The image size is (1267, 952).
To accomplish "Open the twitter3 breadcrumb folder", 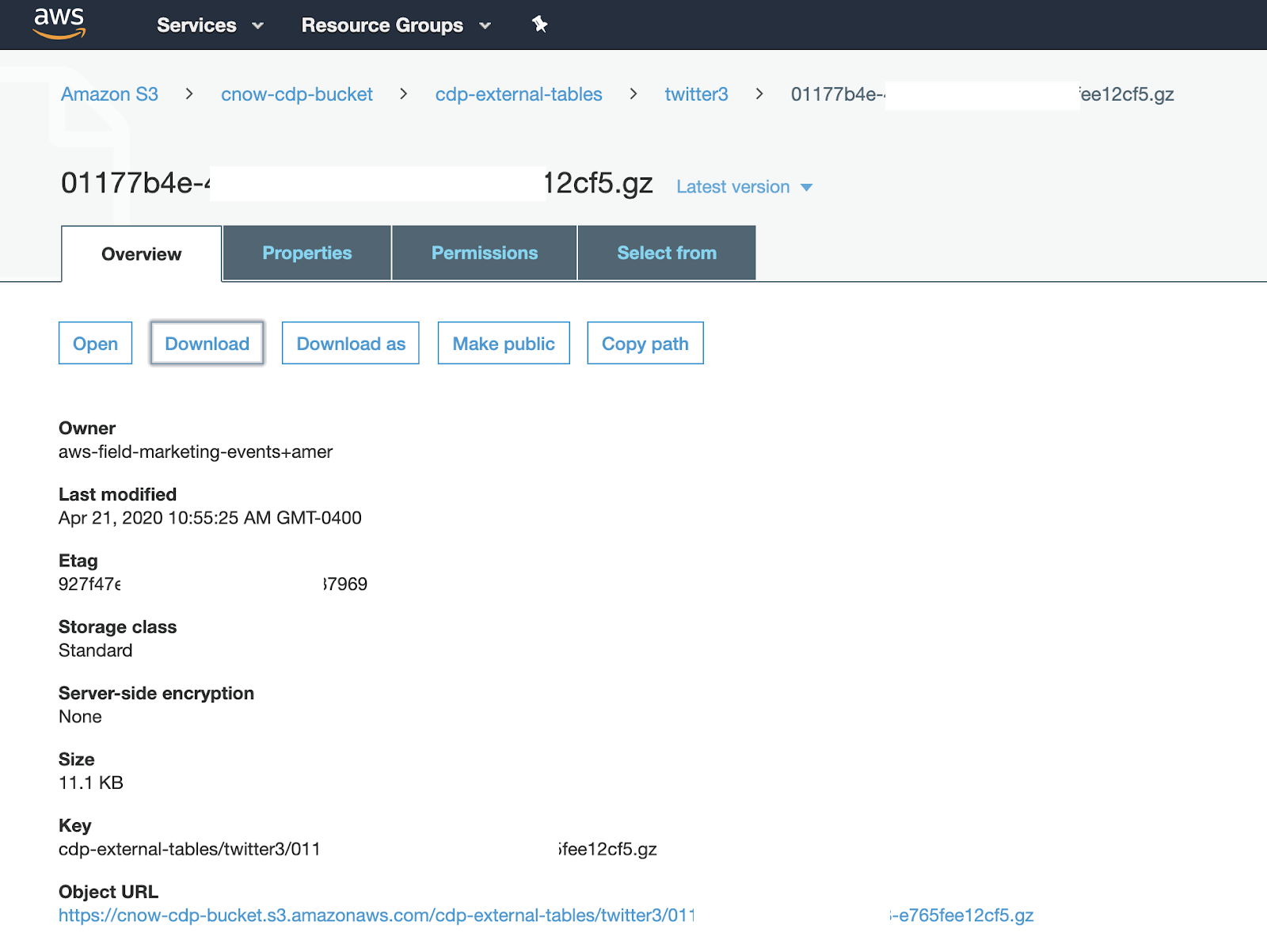I will pyautogui.click(x=696, y=94).
